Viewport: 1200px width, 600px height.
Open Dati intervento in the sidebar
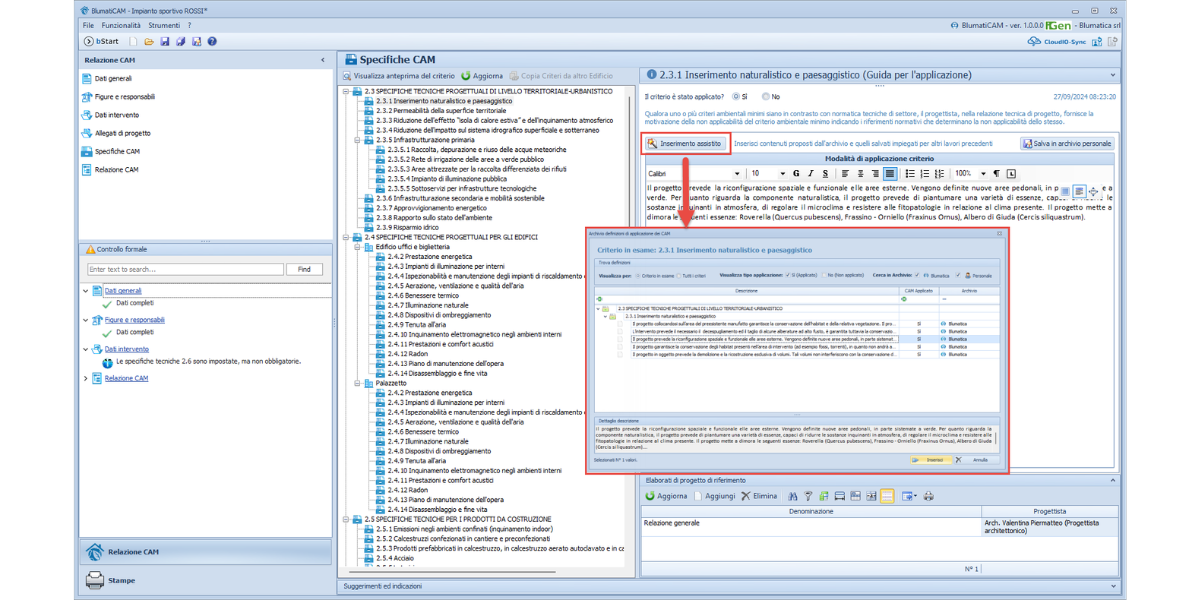pyautogui.click(x=115, y=115)
